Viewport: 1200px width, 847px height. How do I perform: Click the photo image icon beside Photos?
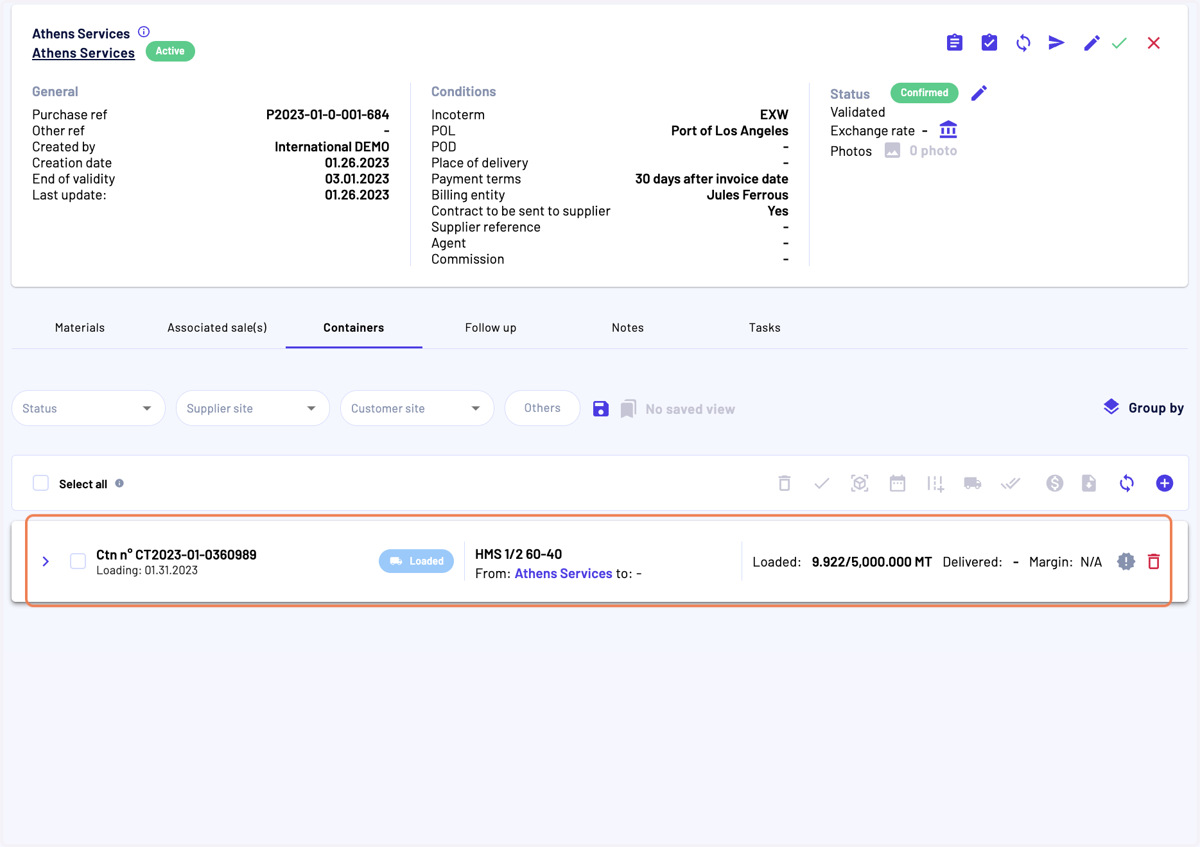[892, 150]
